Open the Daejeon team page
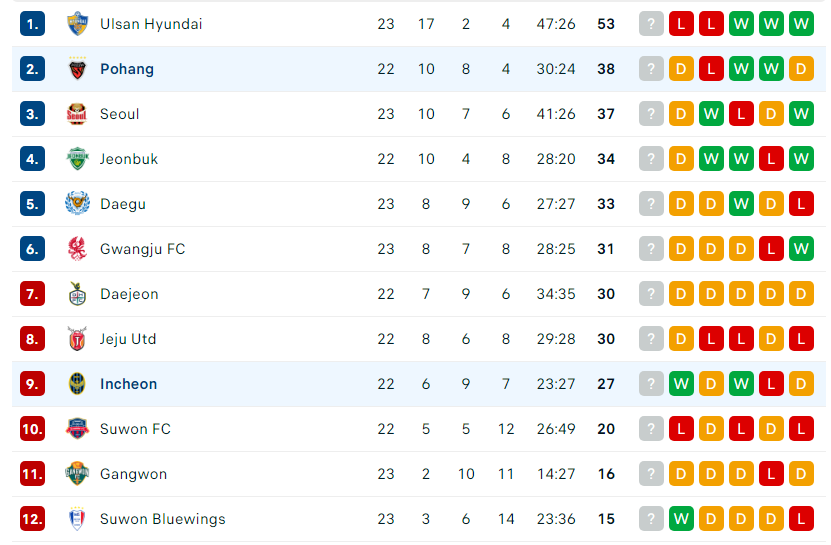Image resolution: width=831 pixels, height=545 pixels. (129, 294)
